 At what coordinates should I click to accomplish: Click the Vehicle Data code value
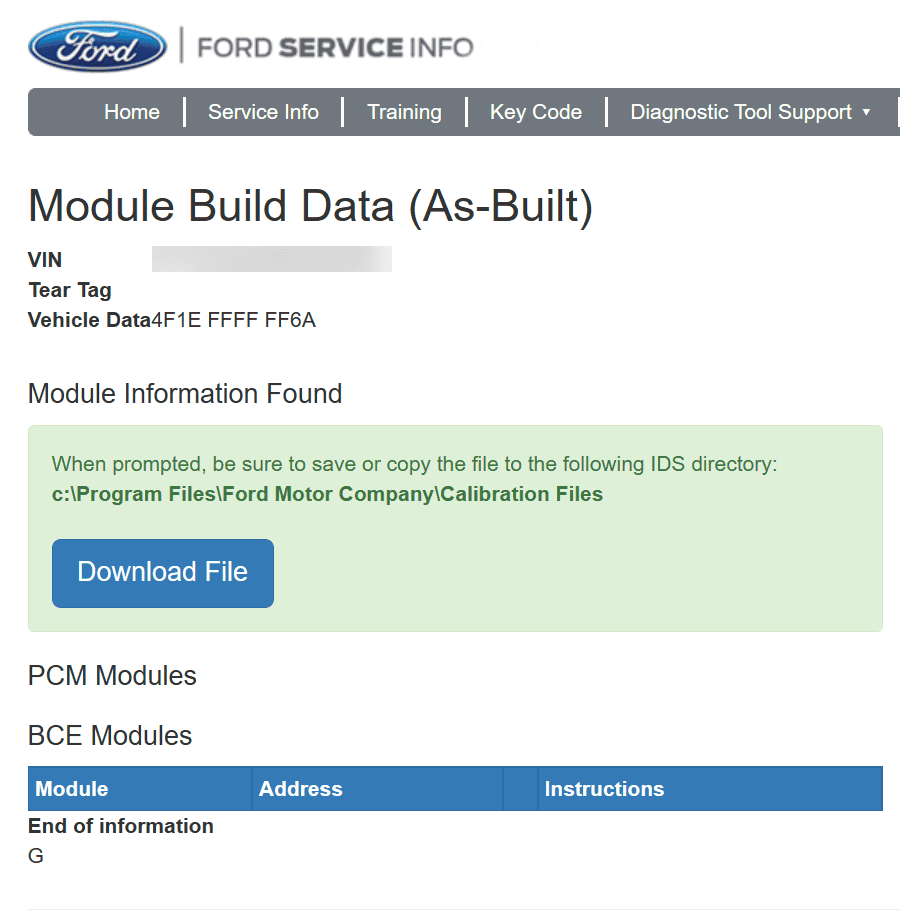pyautogui.click(x=233, y=321)
